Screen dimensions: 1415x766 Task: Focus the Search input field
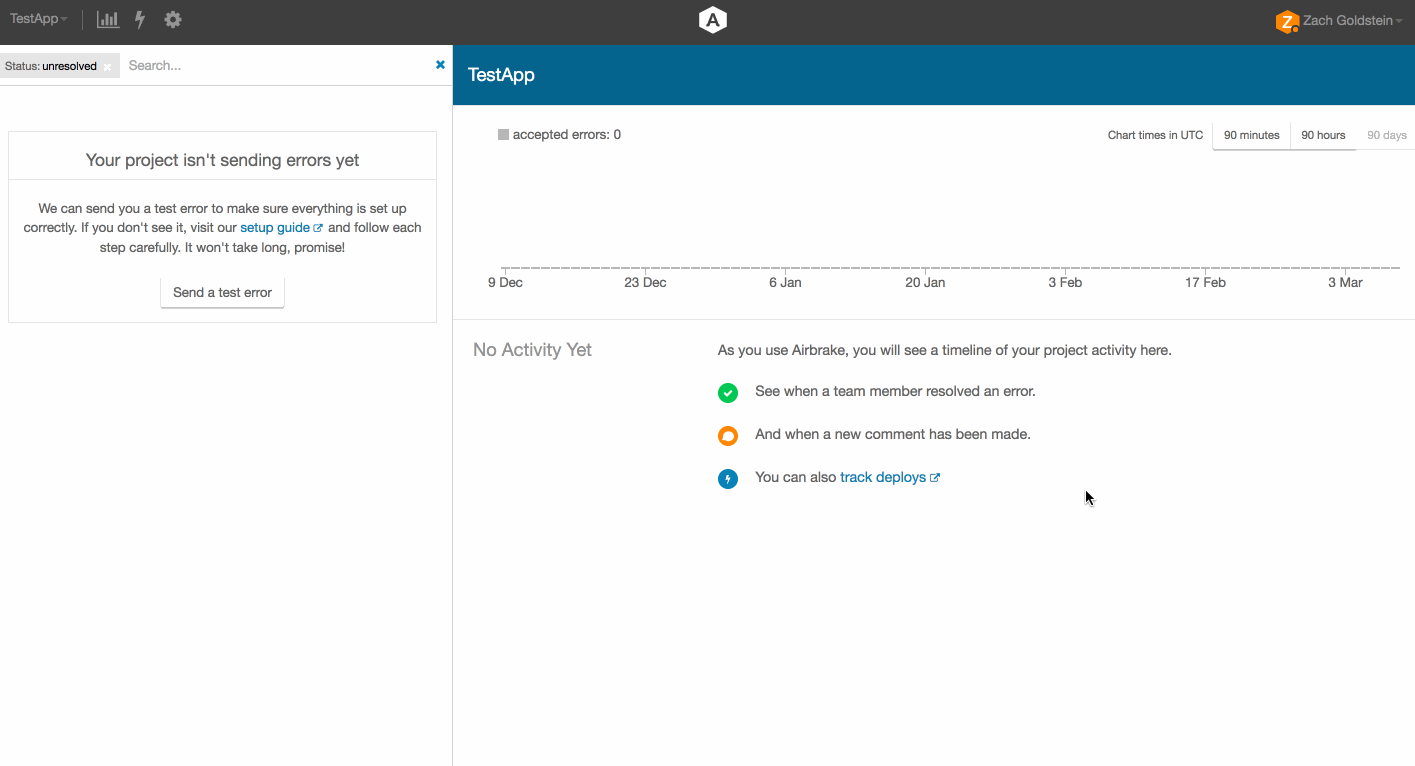click(276, 66)
